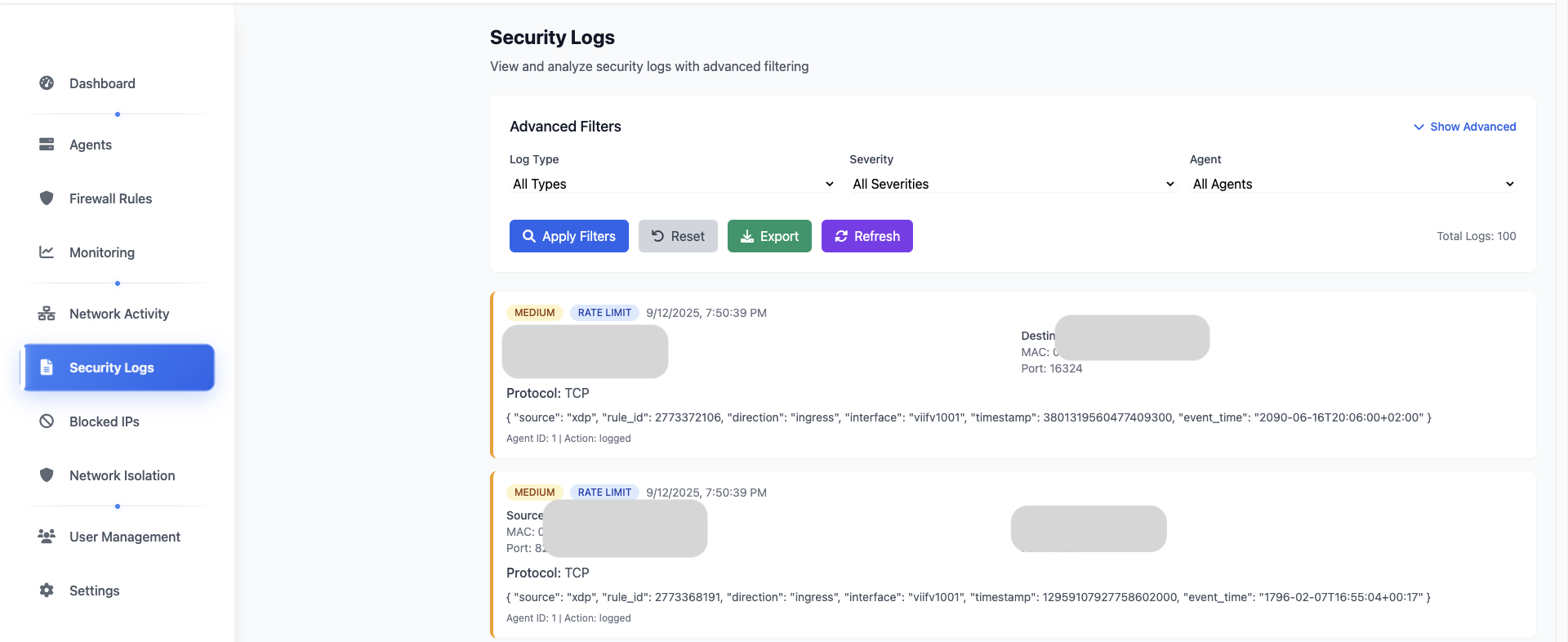
Task: Click the Agents server icon
Action: pos(47,145)
